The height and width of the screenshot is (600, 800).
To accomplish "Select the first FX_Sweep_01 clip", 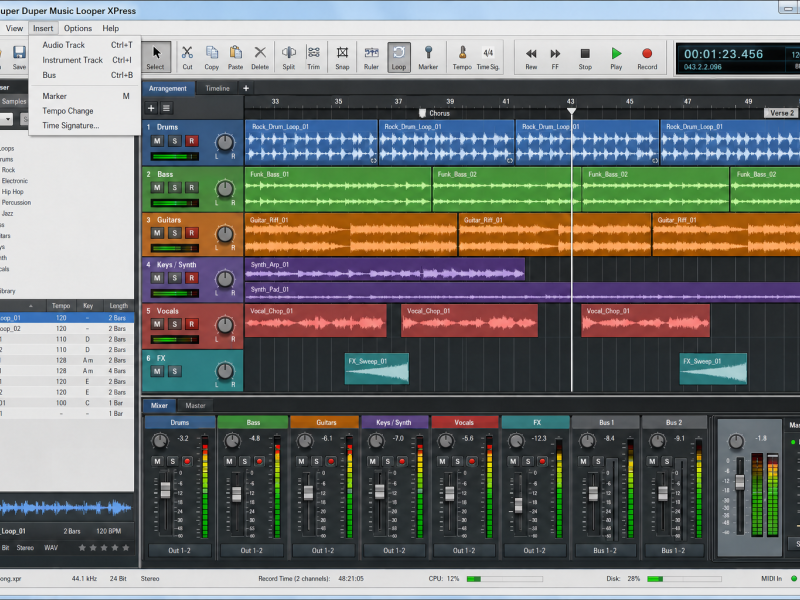I will (x=377, y=368).
